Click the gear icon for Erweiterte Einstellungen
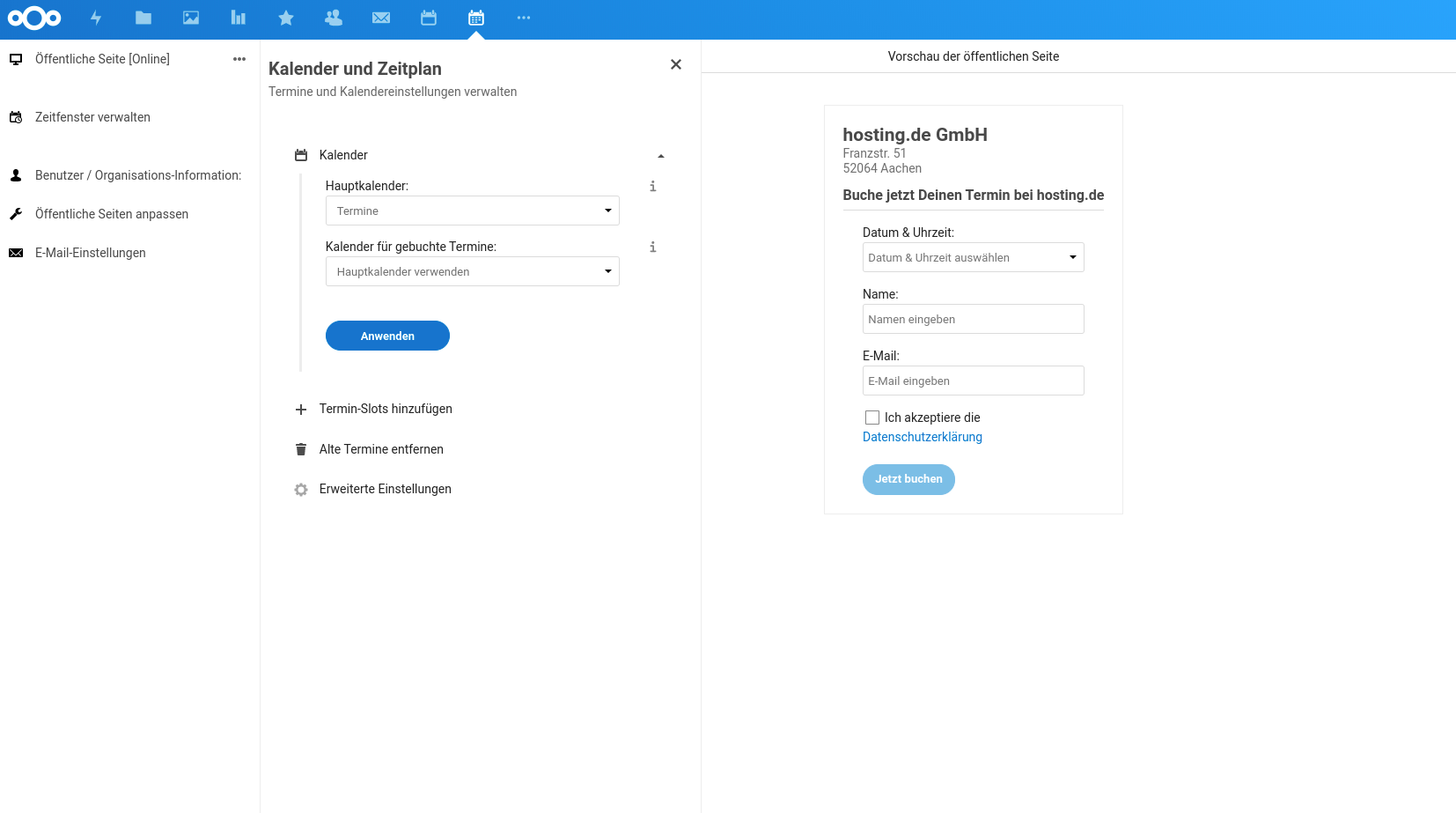This screenshot has height=813, width=1456. click(x=301, y=489)
